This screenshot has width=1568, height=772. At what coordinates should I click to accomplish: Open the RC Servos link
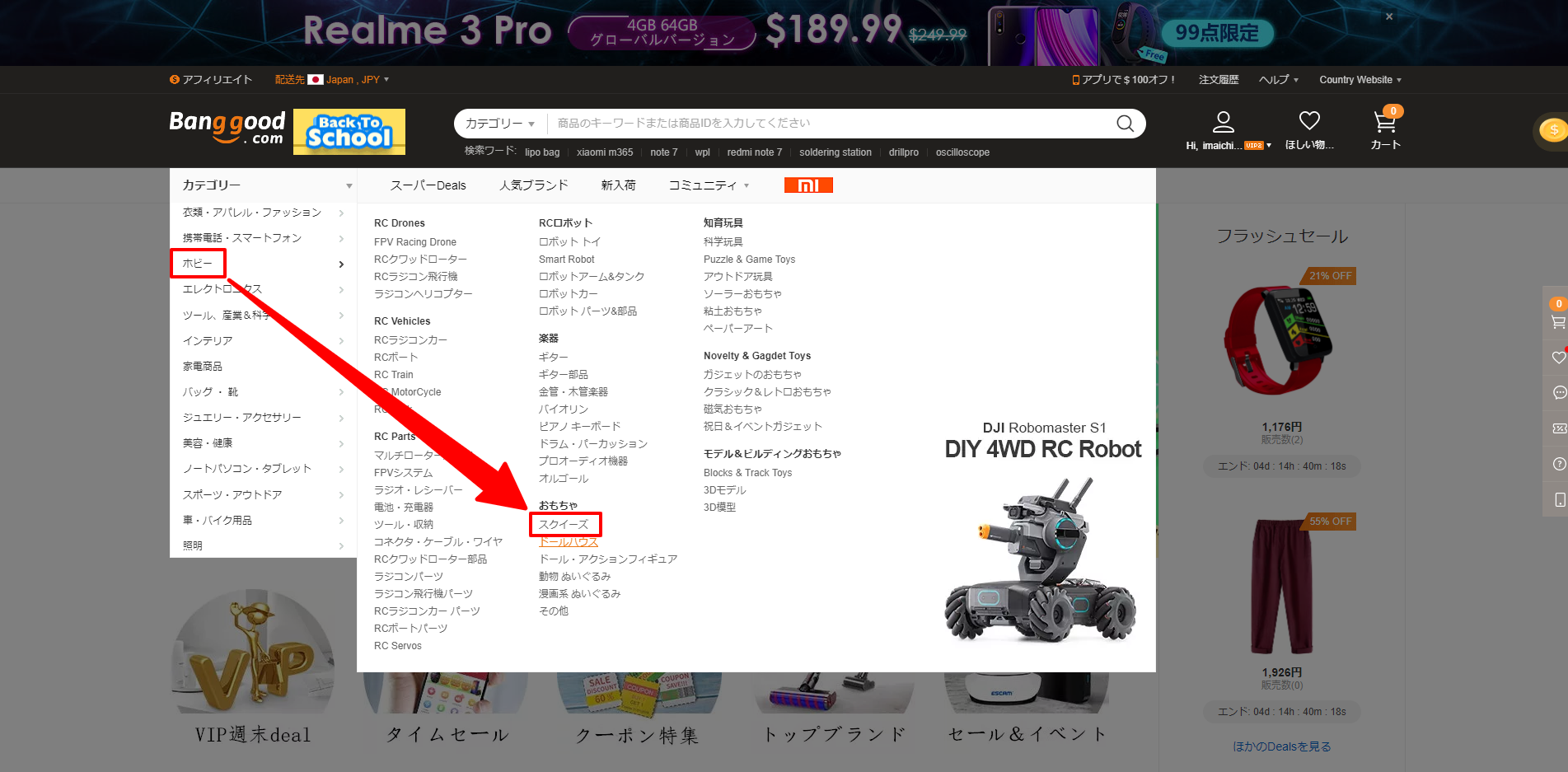pyautogui.click(x=398, y=646)
